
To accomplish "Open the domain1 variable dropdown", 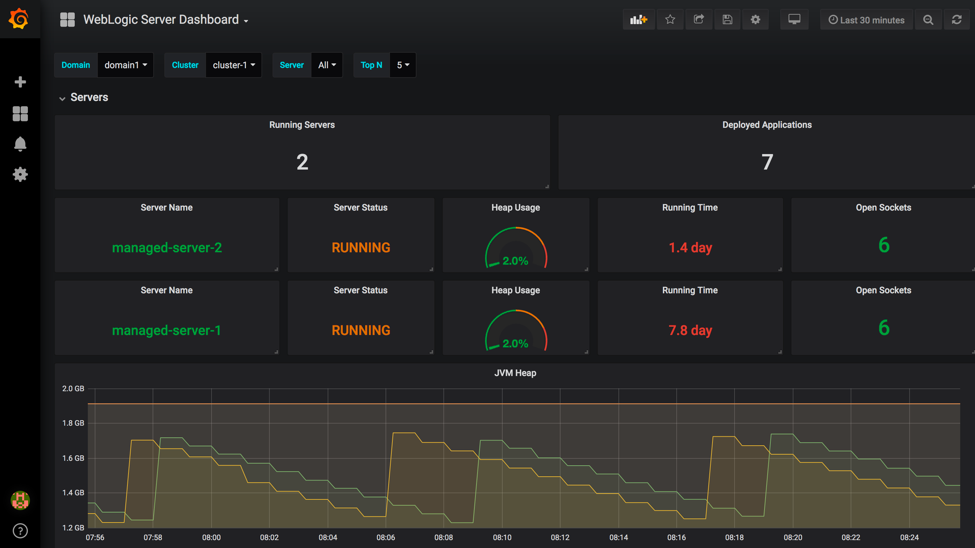I will (126, 65).
